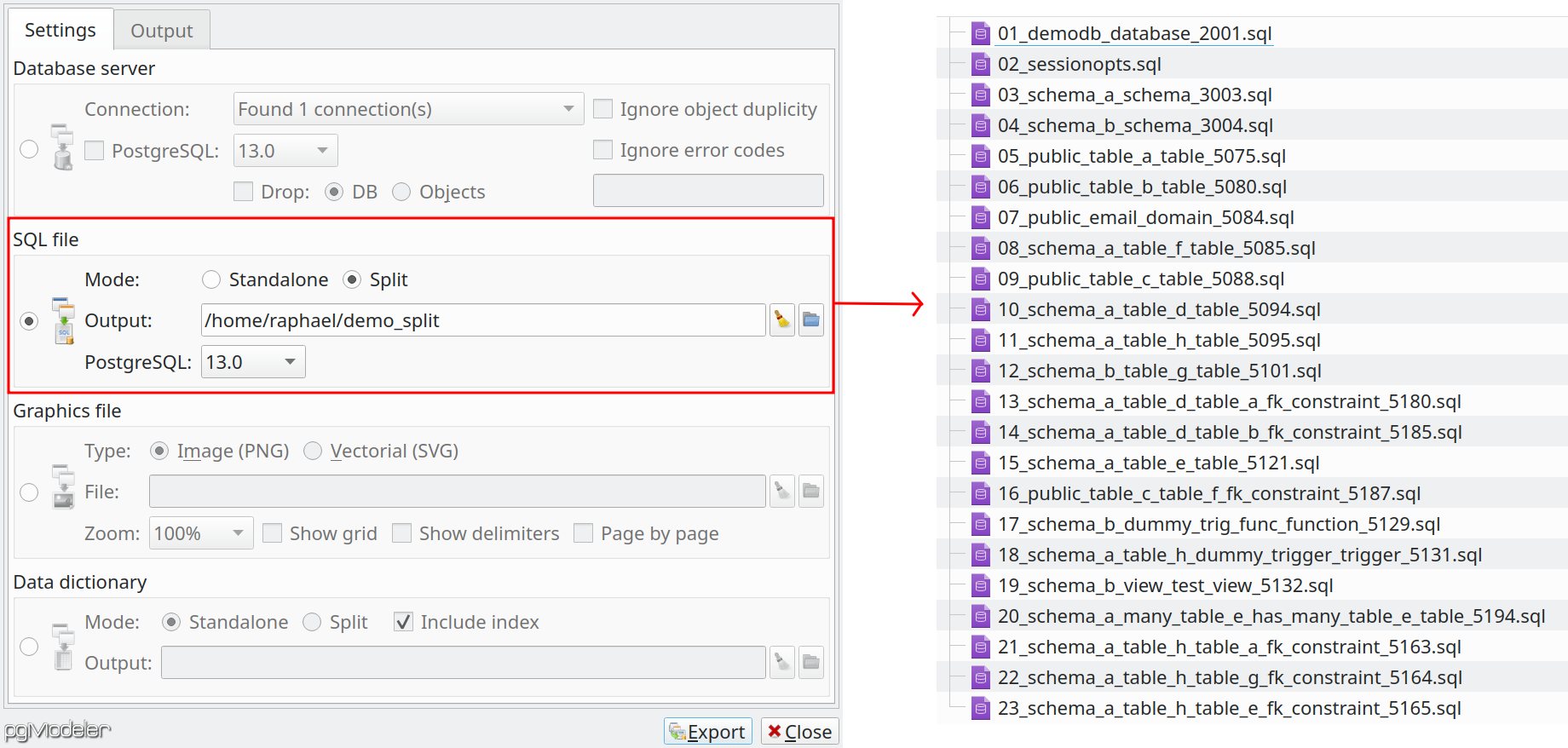The height and width of the screenshot is (748, 1568).
Task: Open SQL file PostgreSQL version dropdown
Action: pyautogui.click(x=253, y=362)
